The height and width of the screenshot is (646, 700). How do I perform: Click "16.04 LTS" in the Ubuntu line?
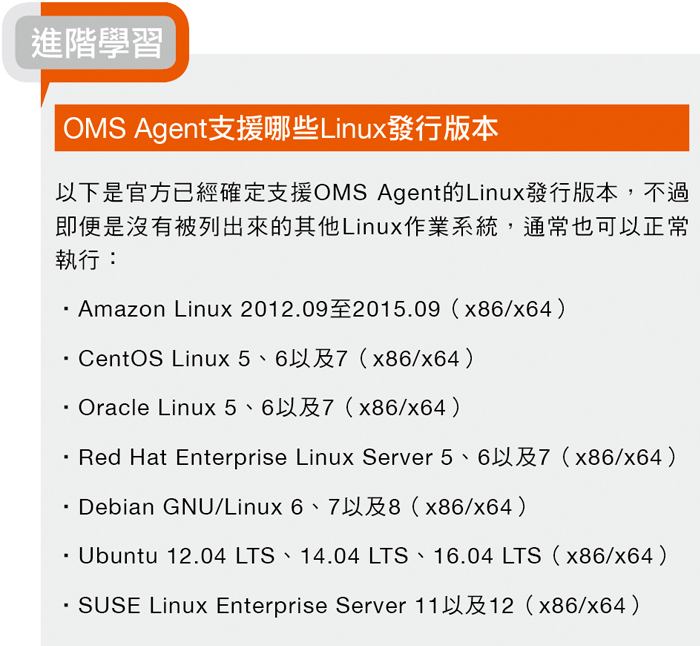(488, 556)
